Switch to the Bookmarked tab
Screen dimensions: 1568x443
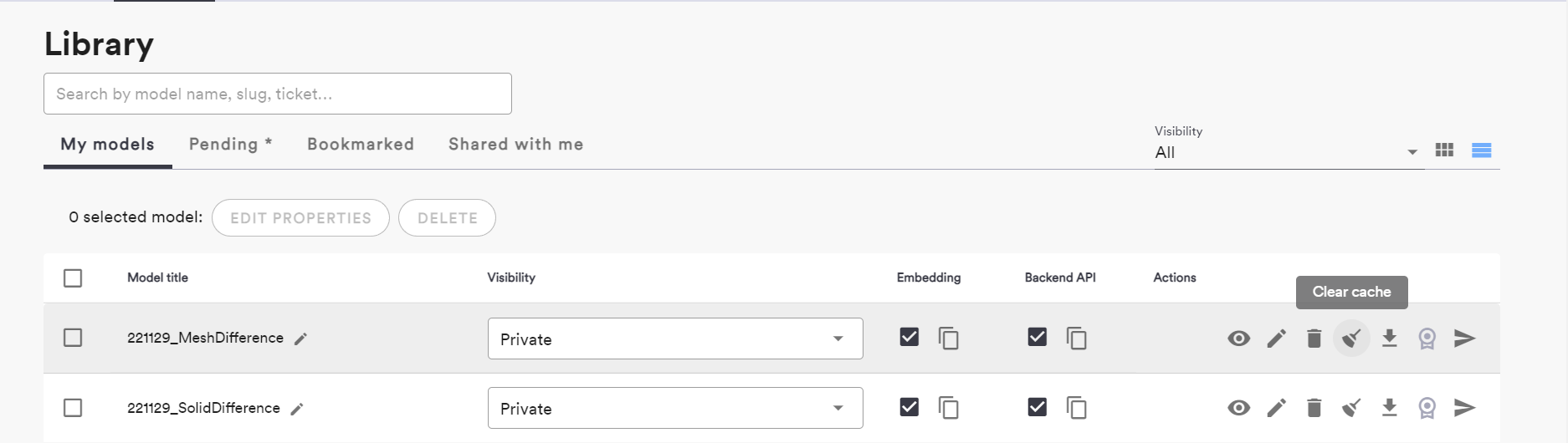point(361,144)
